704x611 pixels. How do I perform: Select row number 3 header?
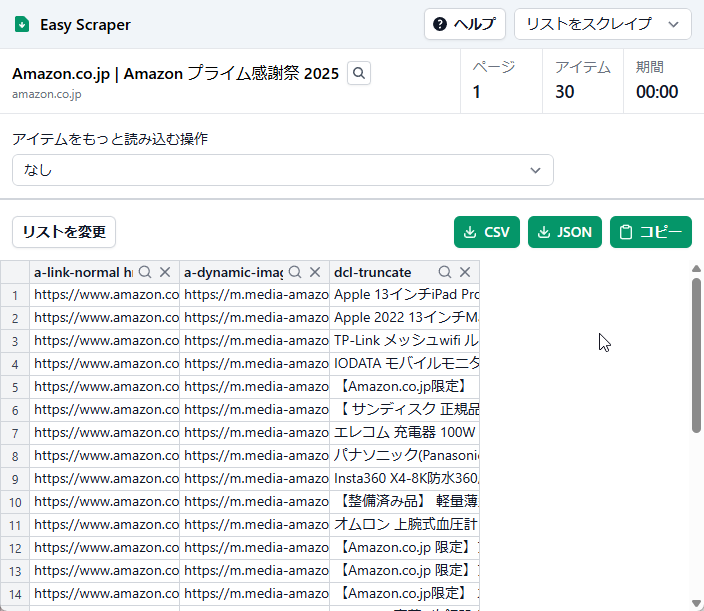point(15,341)
